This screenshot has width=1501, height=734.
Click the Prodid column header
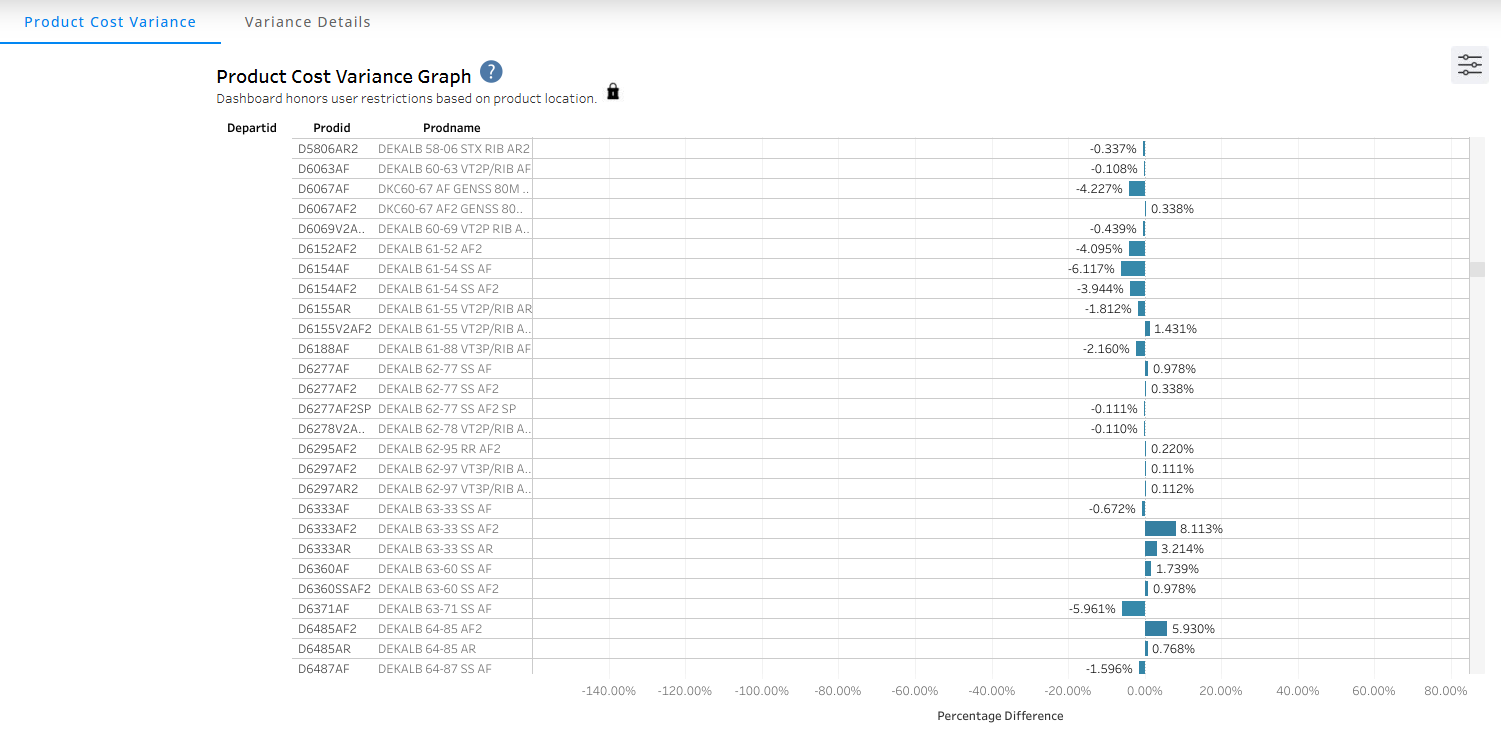pyautogui.click(x=332, y=128)
